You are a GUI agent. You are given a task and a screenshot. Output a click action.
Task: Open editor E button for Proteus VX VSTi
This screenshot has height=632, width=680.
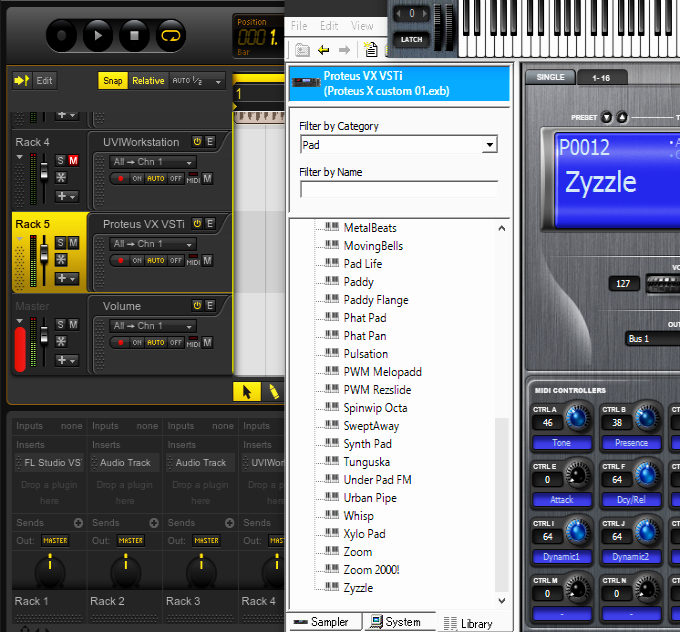click(x=210, y=223)
